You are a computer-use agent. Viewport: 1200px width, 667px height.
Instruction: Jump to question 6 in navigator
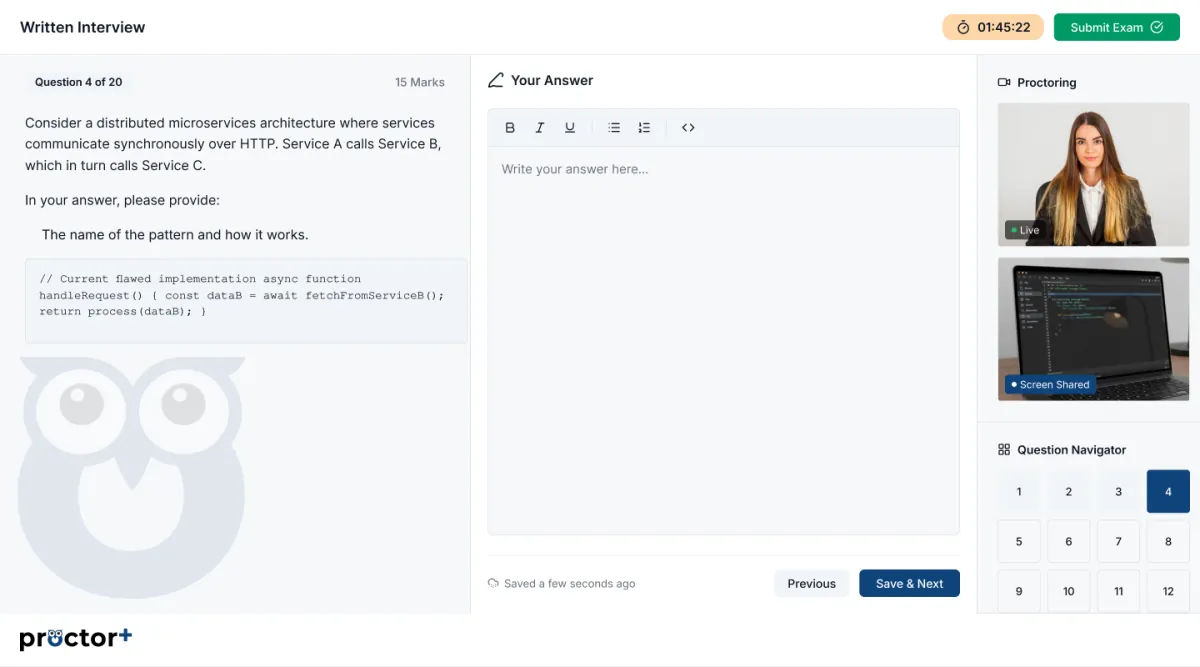click(x=1069, y=541)
